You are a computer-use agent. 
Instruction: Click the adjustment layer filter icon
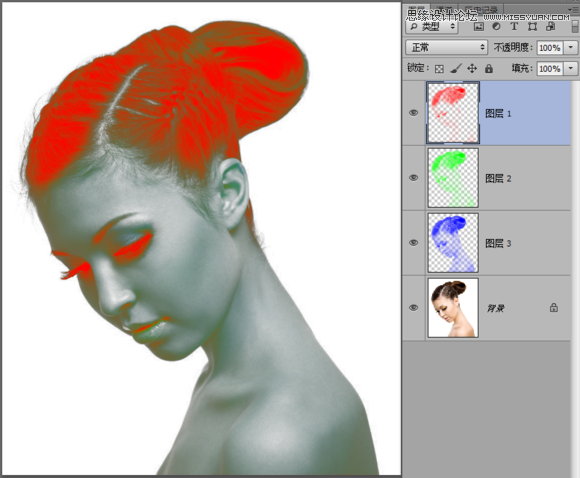coord(496,27)
